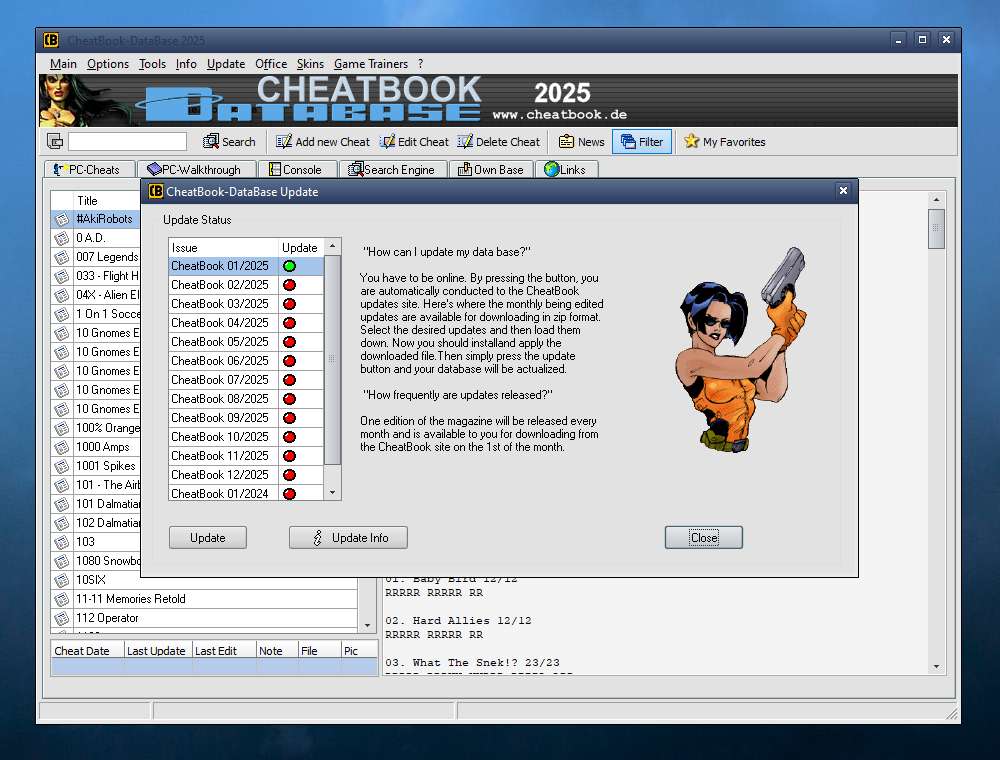The image size is (1000, 760).
Task: Select 0 A.D. in the game list
Action: [x=91, y=238]
